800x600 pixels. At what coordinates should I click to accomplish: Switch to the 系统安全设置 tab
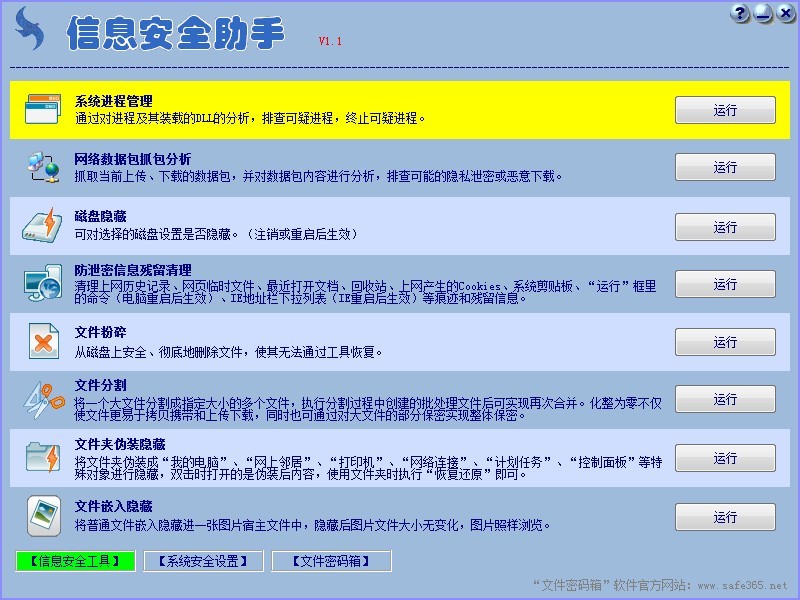203,561
